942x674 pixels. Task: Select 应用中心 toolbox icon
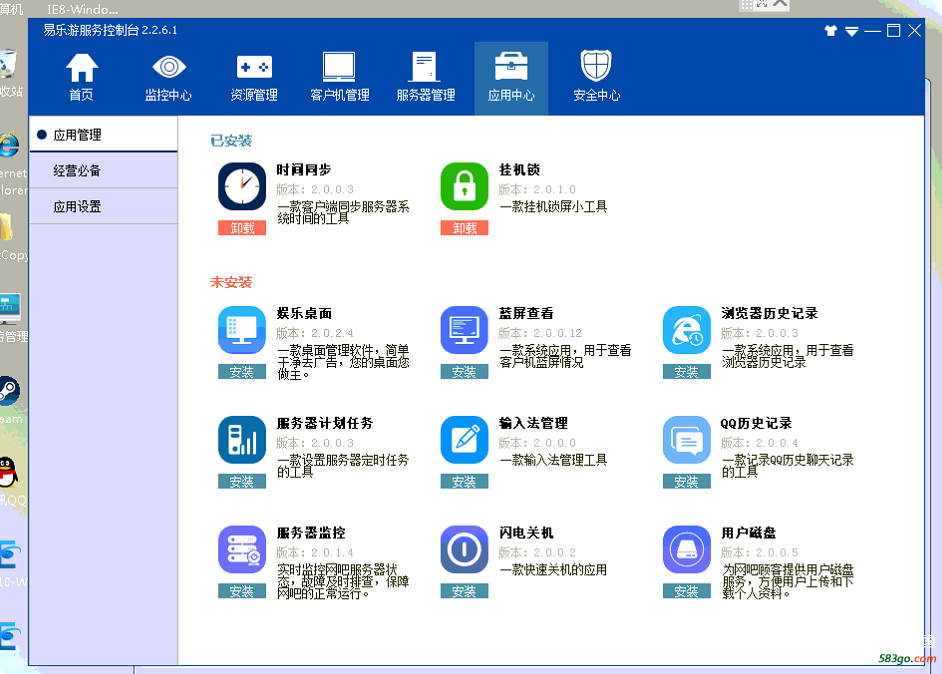pyautogui.click(x=511, y=66)
